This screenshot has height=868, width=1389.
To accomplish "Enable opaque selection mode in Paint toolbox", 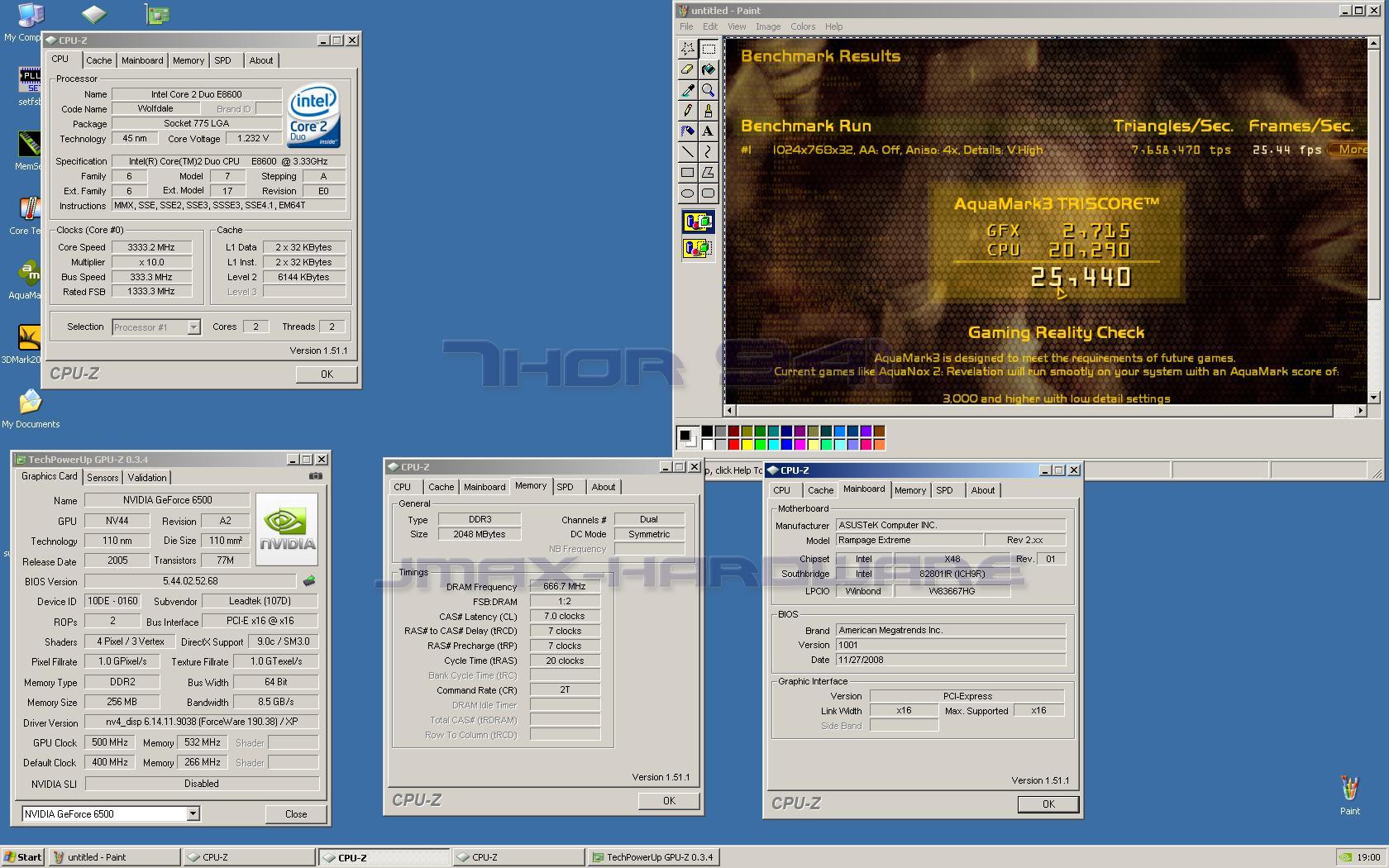I will (698, 222).
